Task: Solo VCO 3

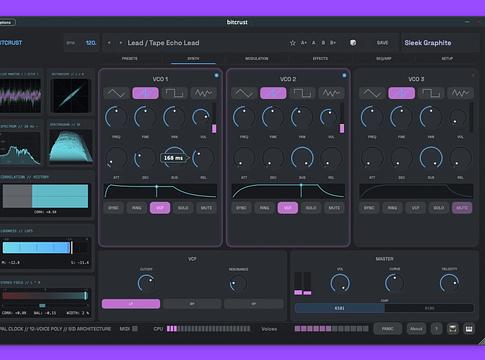Action: click(439, 208)
